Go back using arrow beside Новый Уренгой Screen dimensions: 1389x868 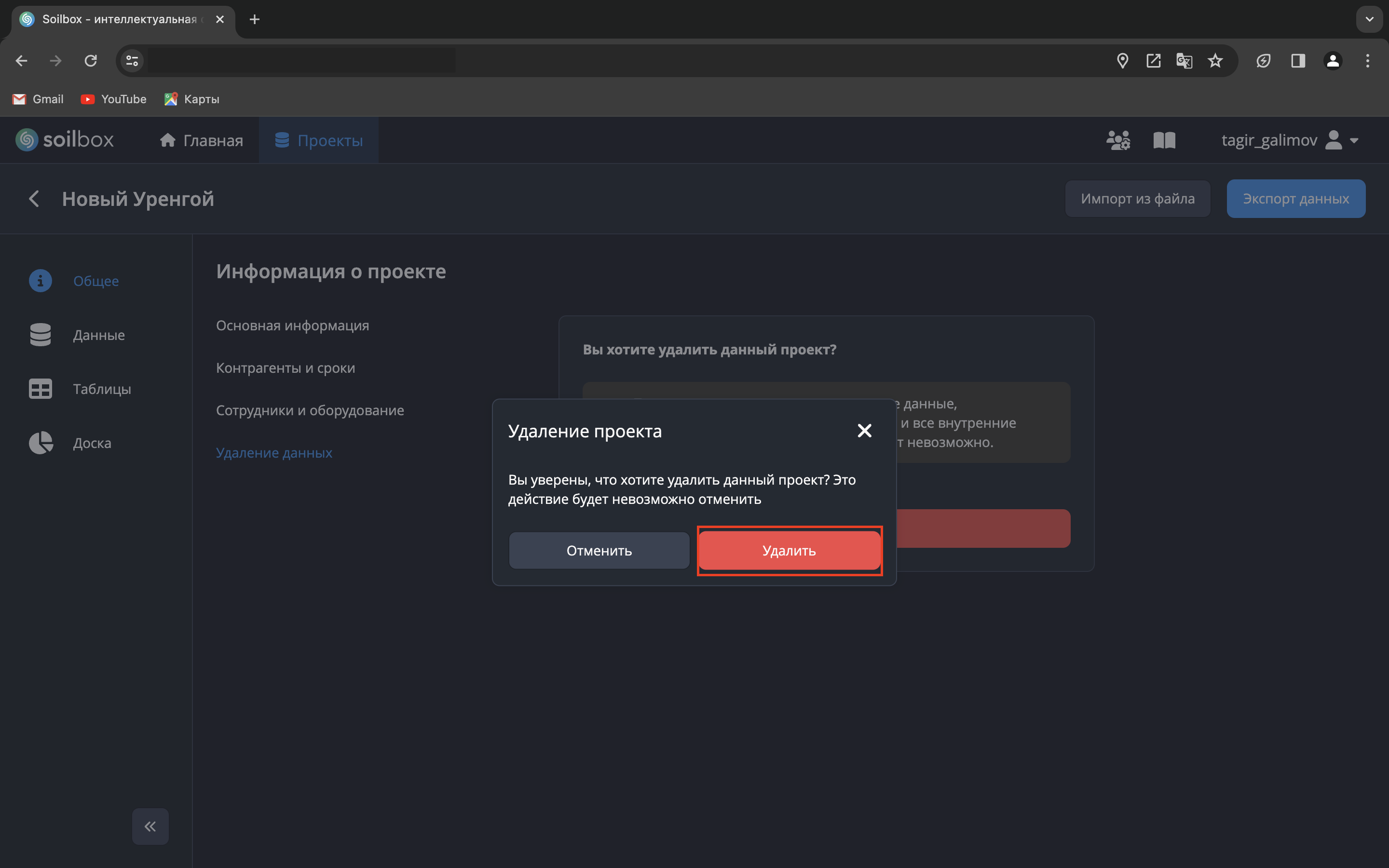click(x=34, y=199)
